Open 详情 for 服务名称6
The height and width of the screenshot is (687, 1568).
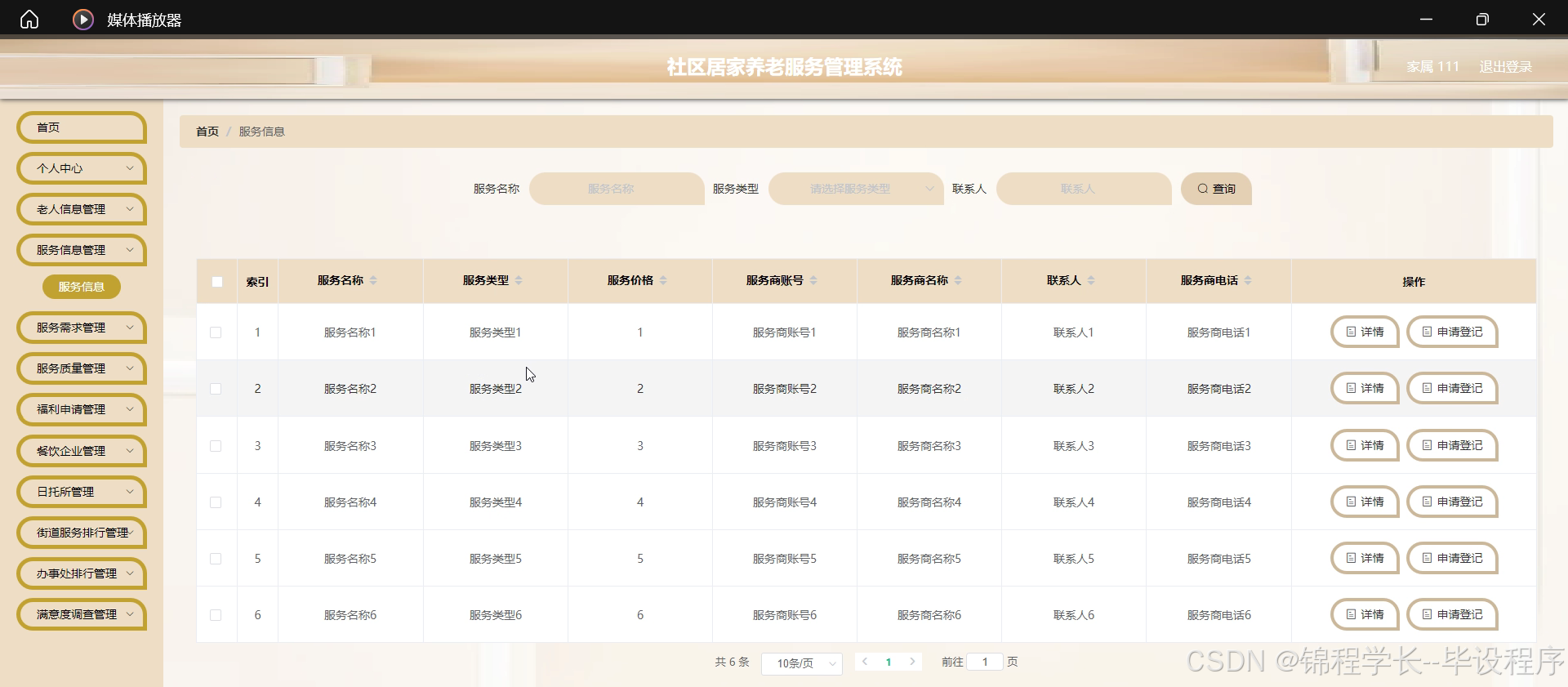[x=1365, y=614]
